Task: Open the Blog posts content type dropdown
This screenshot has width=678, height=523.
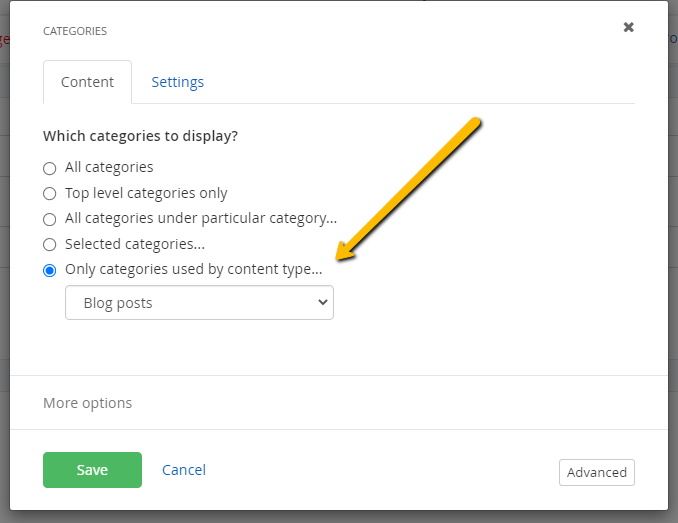Action: (x=199, y=303)
